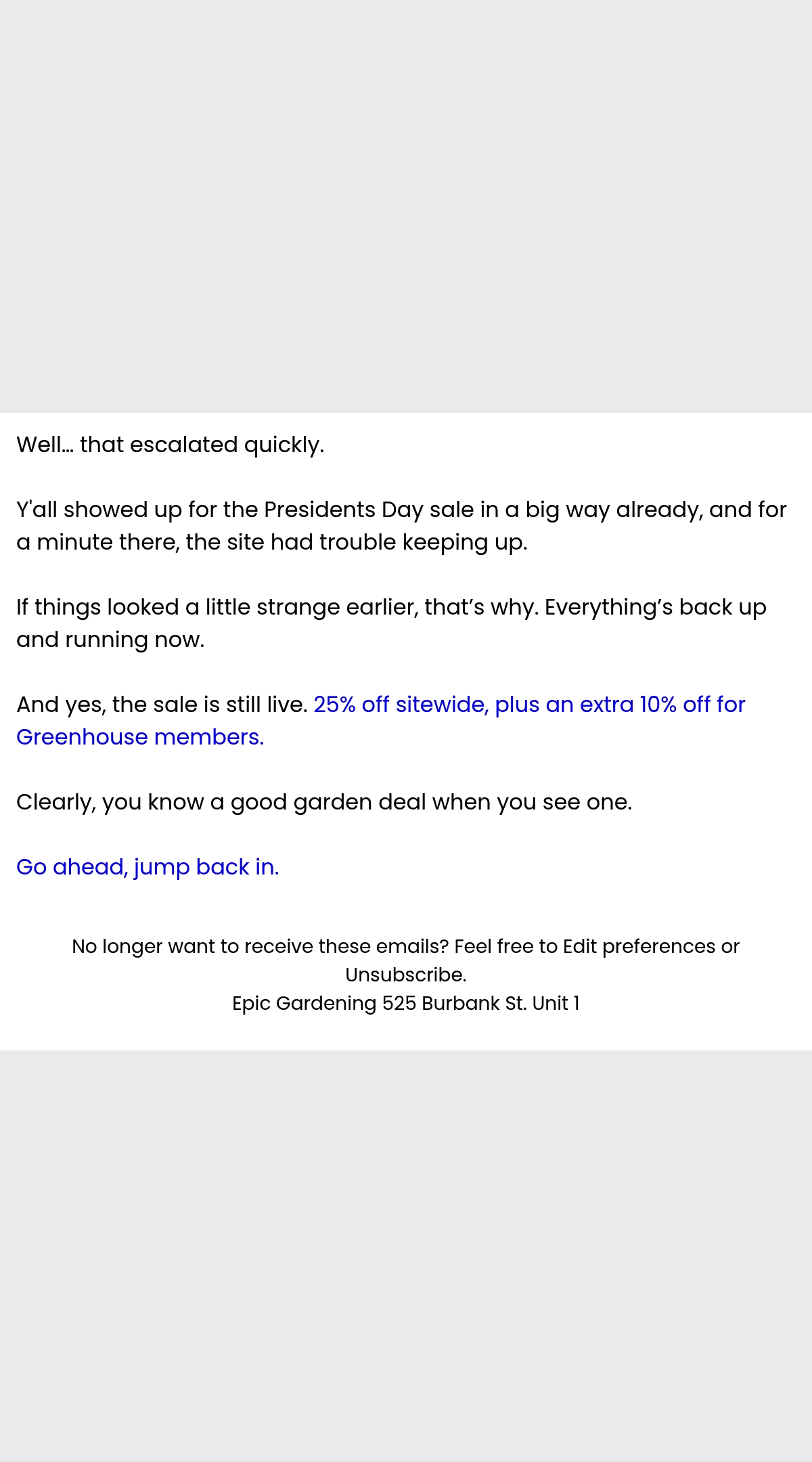Click the empty gray area below the email
The width and height of the screenshot is (812, 1462).
click(406, 1256)
